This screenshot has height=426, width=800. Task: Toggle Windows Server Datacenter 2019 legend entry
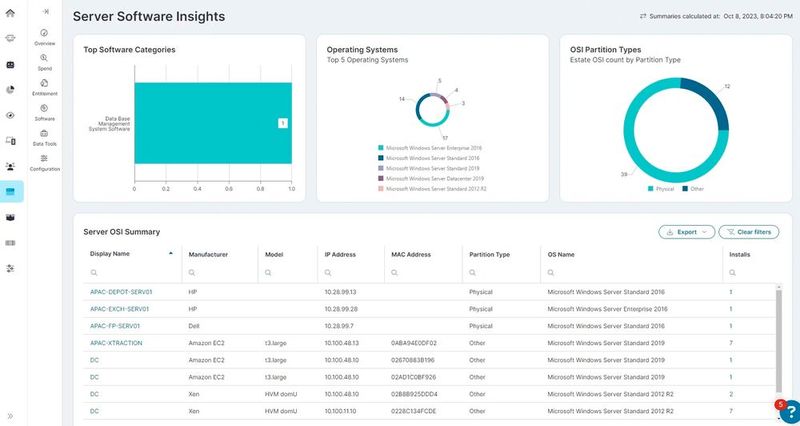pos(431,179)
